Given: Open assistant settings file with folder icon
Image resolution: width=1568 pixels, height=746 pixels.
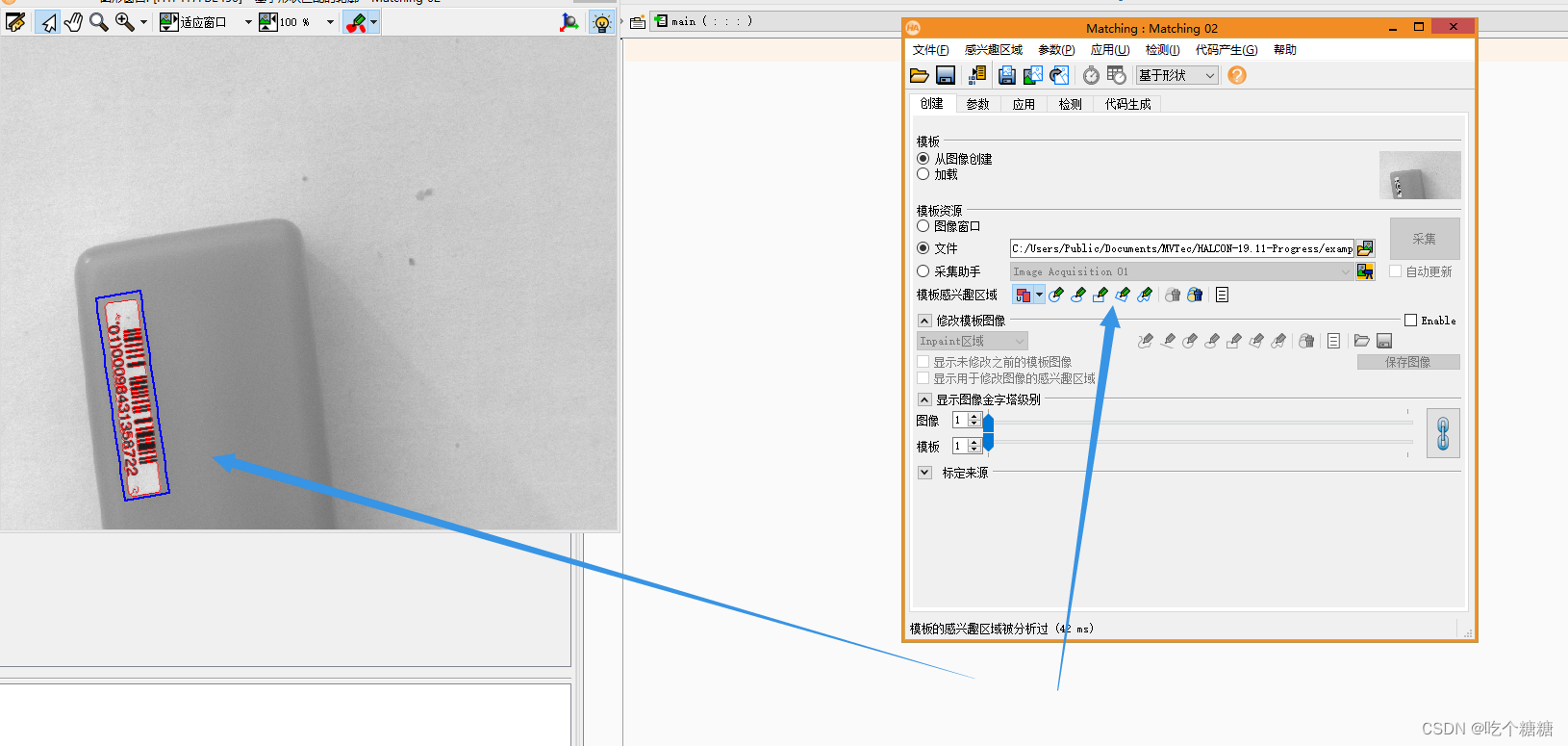Looking at the screenshot, I should point(920,75).
